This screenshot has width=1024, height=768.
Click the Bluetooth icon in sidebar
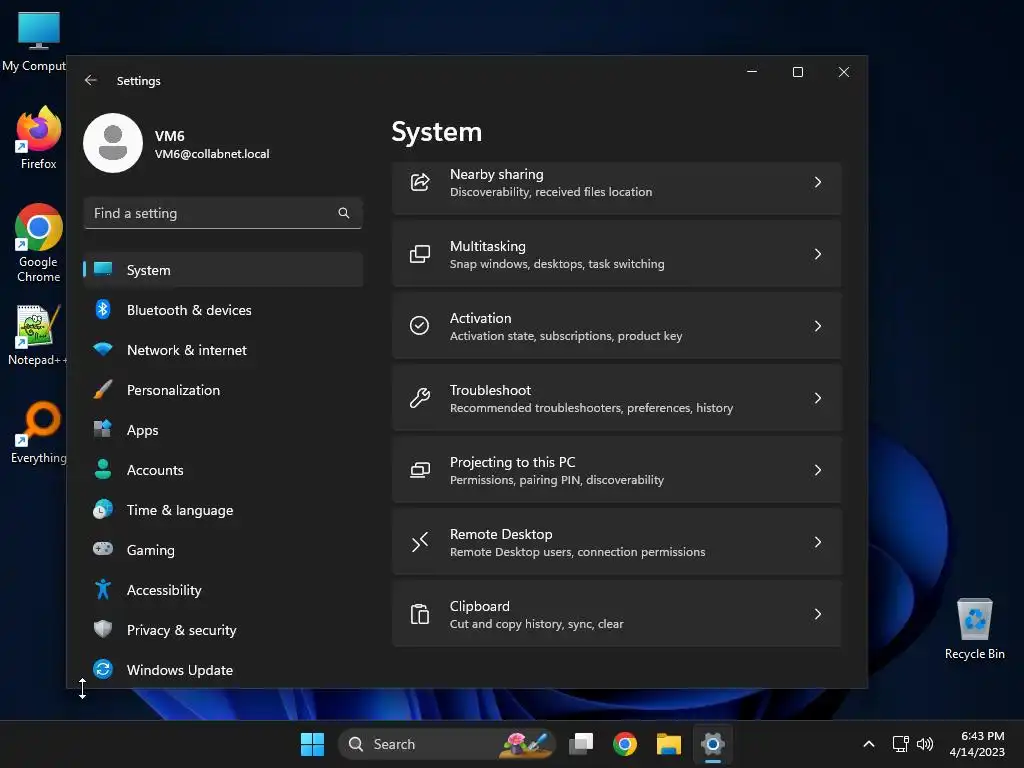[103, 310]
